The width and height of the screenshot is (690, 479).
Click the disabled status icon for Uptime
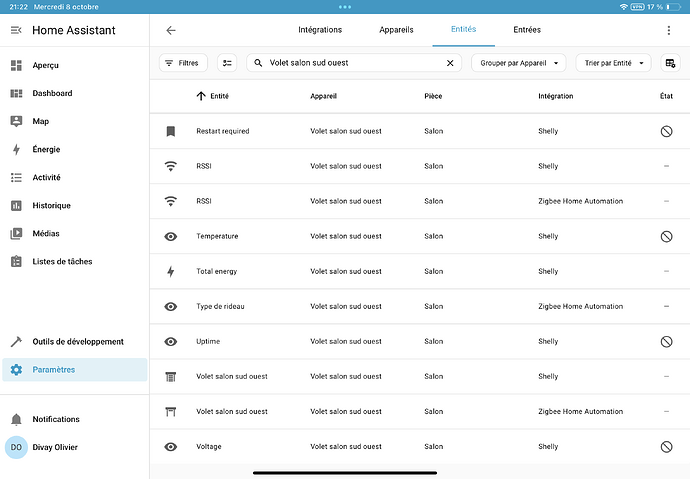pyautogui.click(x=666, y=341)
